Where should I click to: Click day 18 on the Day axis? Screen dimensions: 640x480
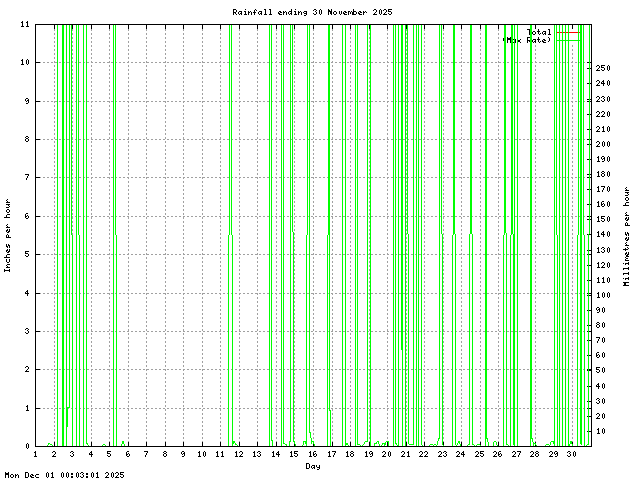pos(350,454)
